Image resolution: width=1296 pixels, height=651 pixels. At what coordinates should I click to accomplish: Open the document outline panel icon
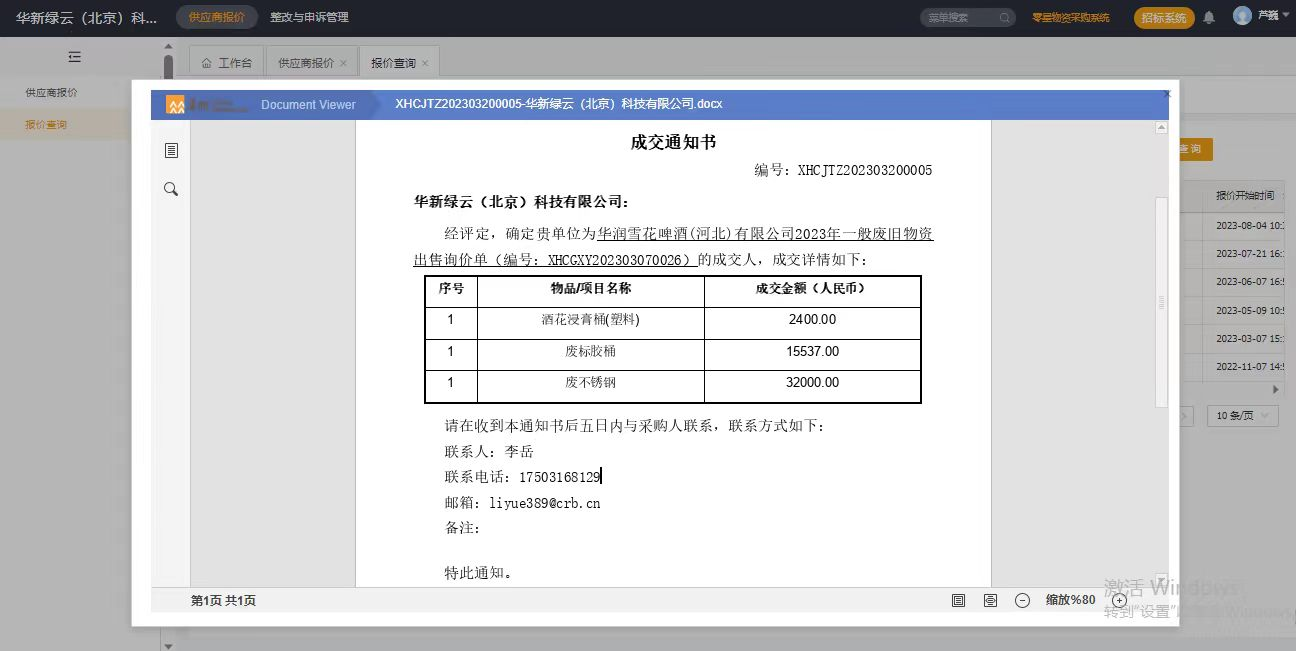[171, 150]
